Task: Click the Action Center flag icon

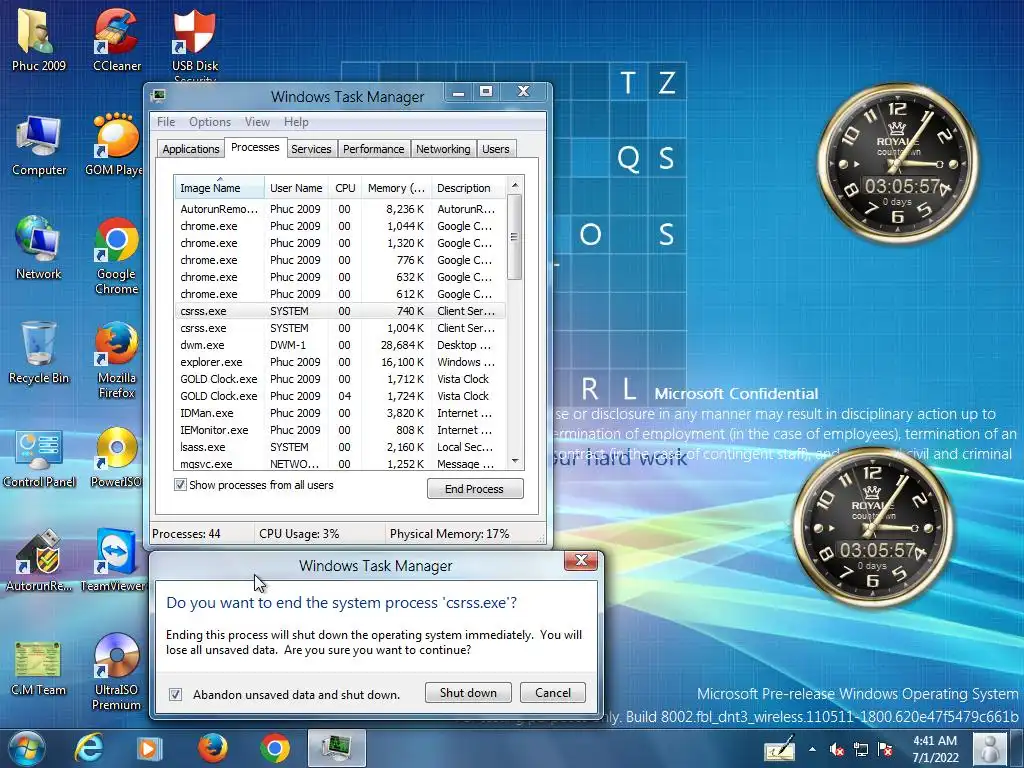Action: point(886,750)
